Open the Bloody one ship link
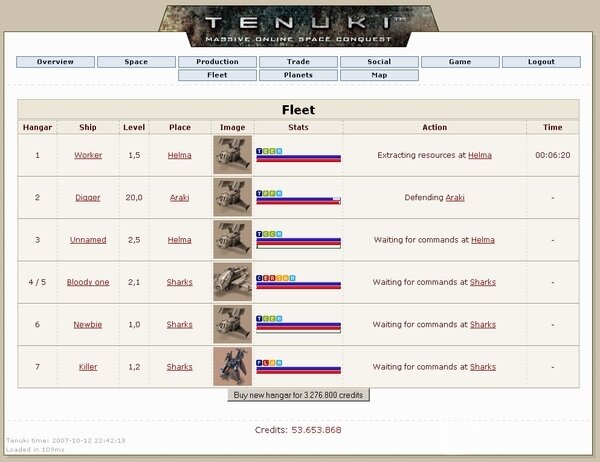The width and height of the screenshot is (600, 462). (x=88, y=282)
